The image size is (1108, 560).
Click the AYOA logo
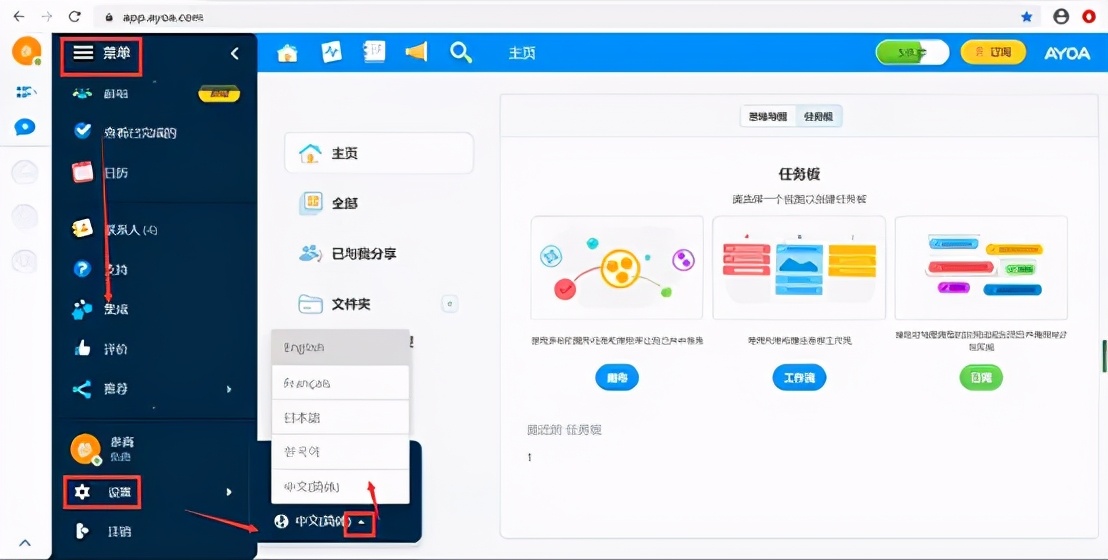coord(1067,53)
